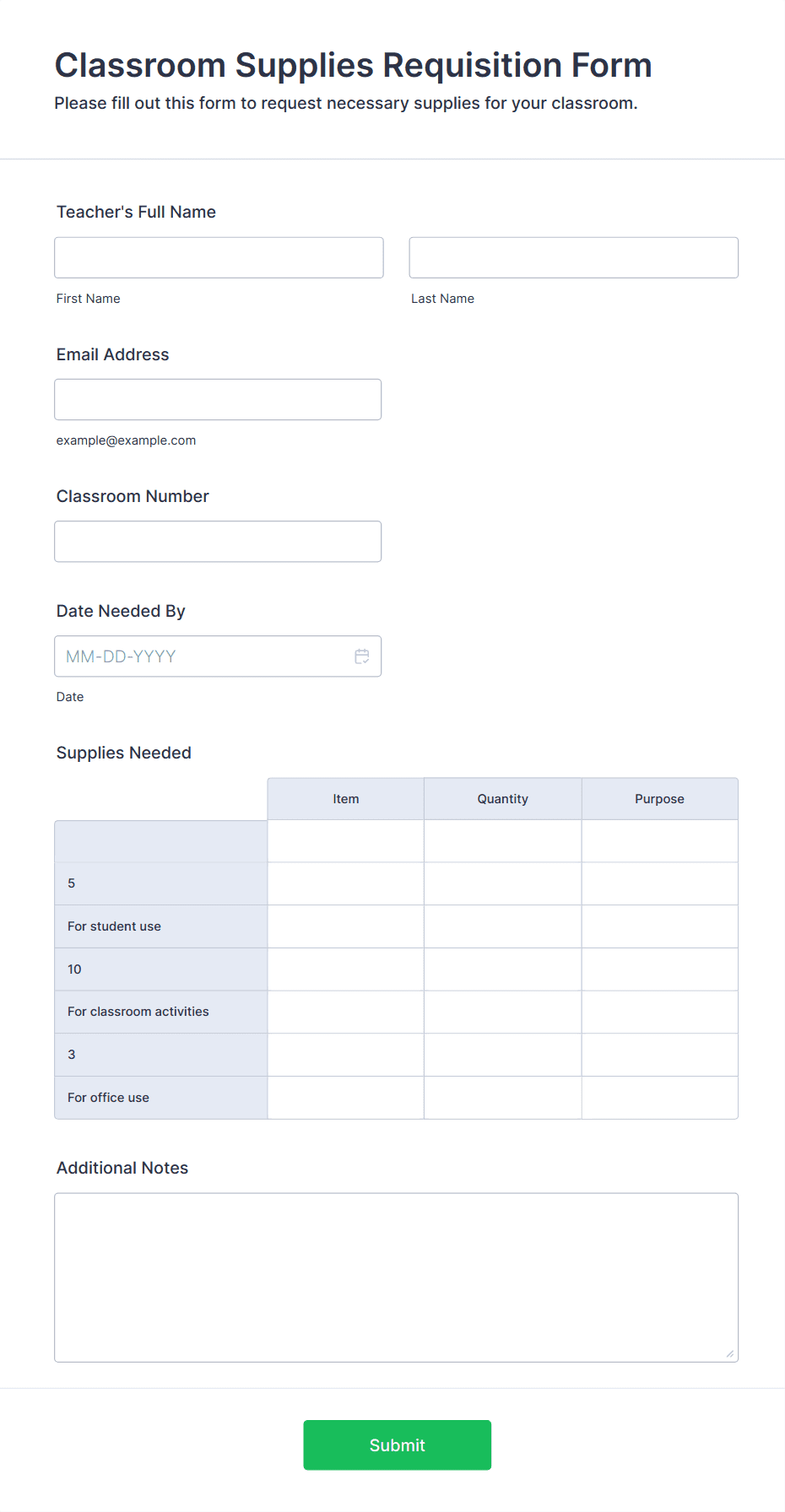This screenshot has height=1512, width=785.
Task: Click the Purpose column header cell
Action: click(x=660, y=798)
